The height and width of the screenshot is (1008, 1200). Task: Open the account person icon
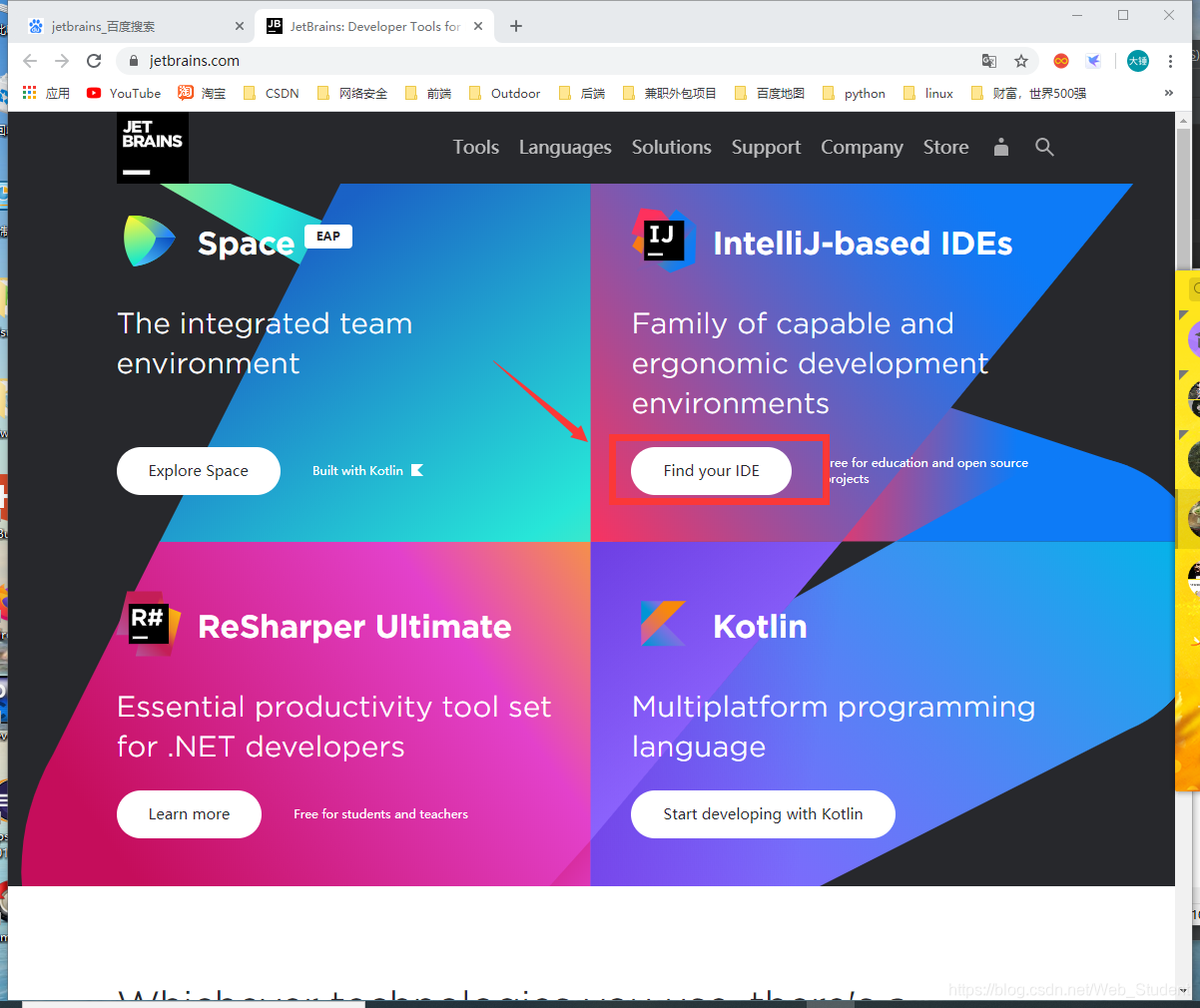pos(1001,148)
